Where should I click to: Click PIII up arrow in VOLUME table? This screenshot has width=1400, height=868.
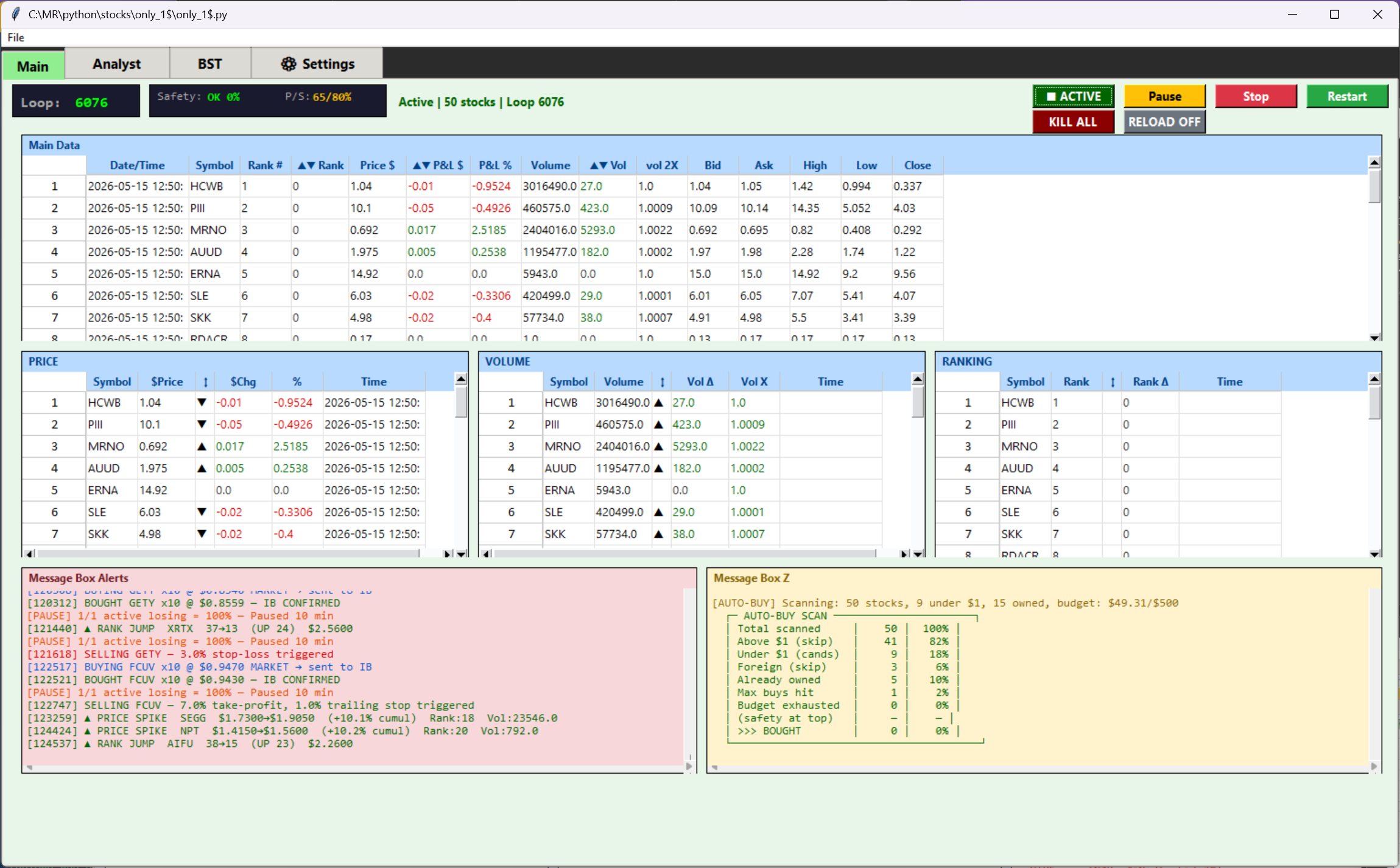(x=659, y=424)
